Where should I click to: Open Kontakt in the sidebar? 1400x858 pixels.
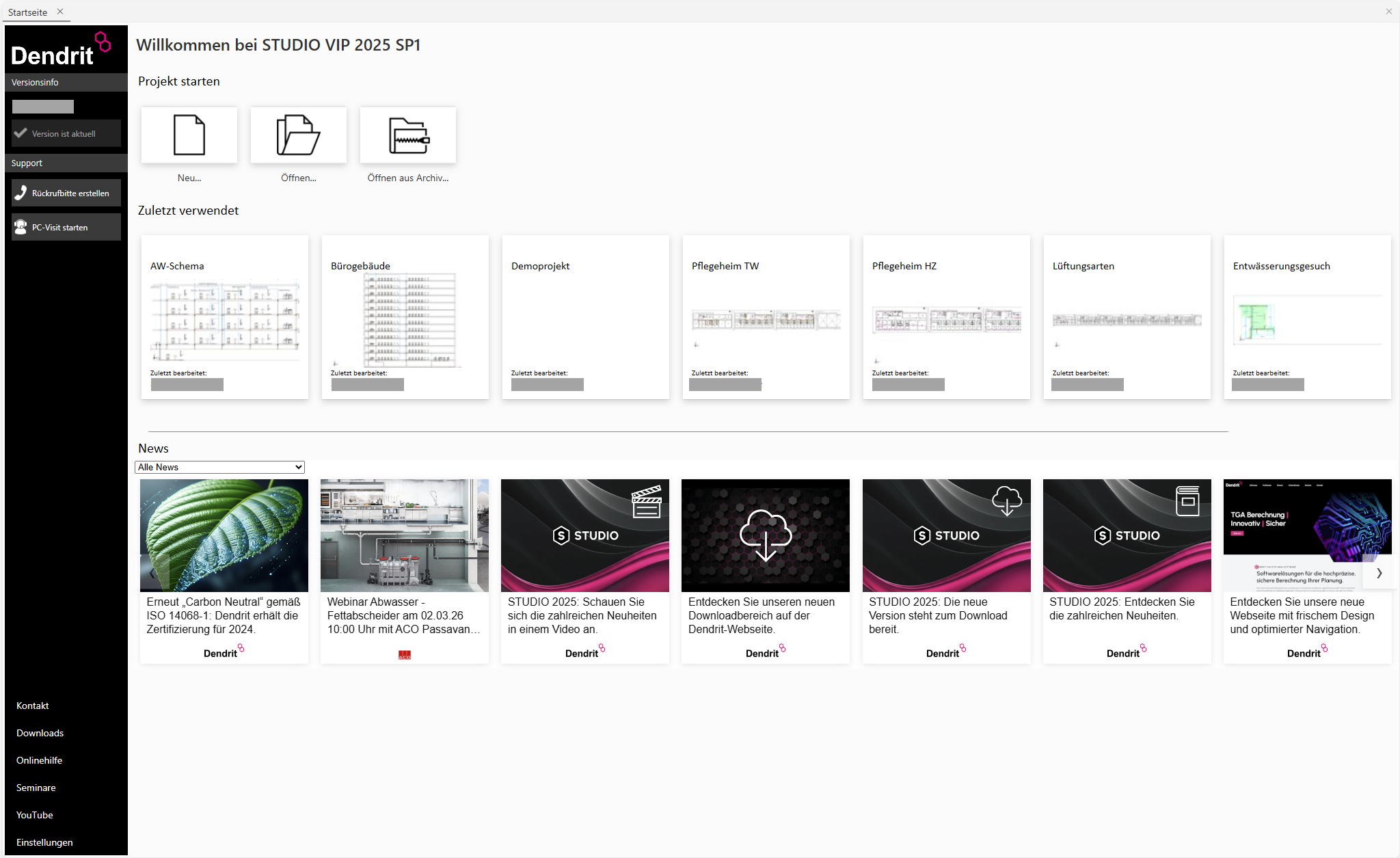33,706
